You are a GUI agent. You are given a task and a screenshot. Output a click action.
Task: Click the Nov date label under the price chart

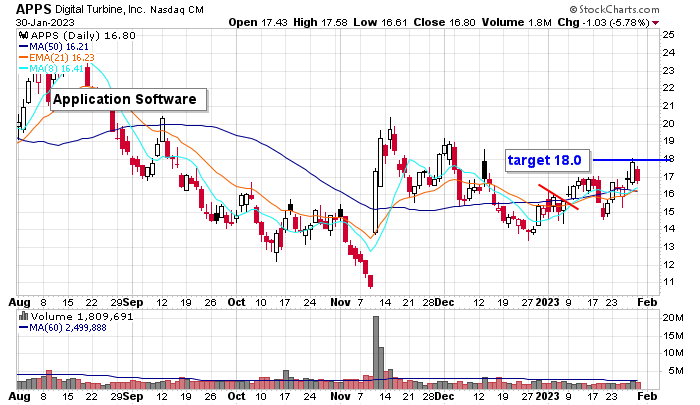pos(340,302)
